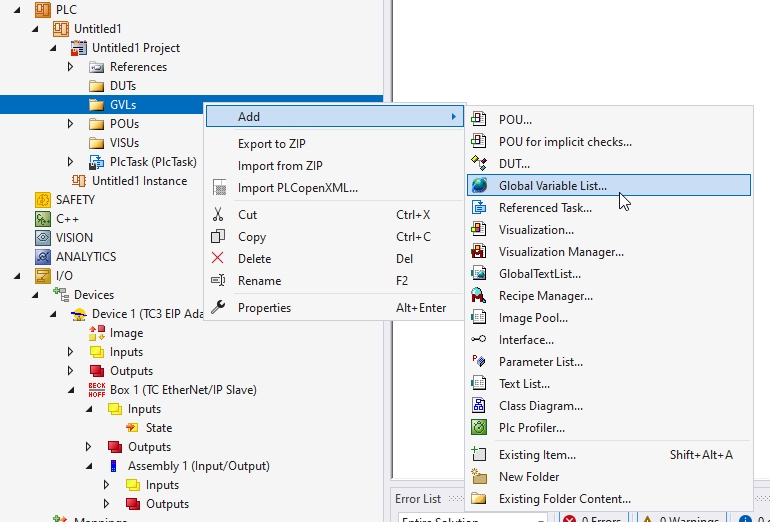
Task: Select the Image item under Device 1
Action: pyautogui.click(x=126, y=333)
